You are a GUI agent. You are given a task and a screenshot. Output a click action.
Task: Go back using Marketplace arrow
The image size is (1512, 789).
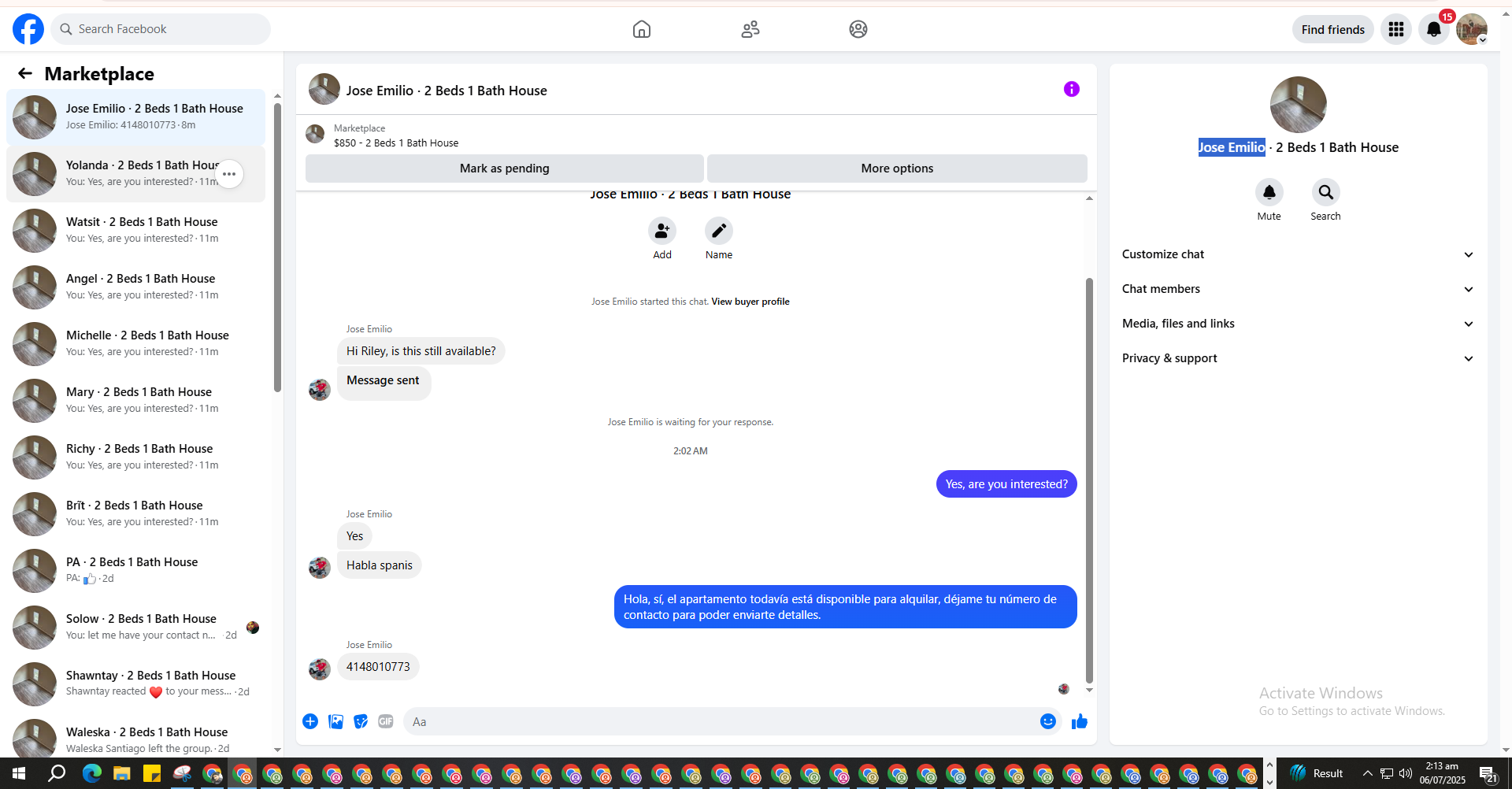pos(25,73)
